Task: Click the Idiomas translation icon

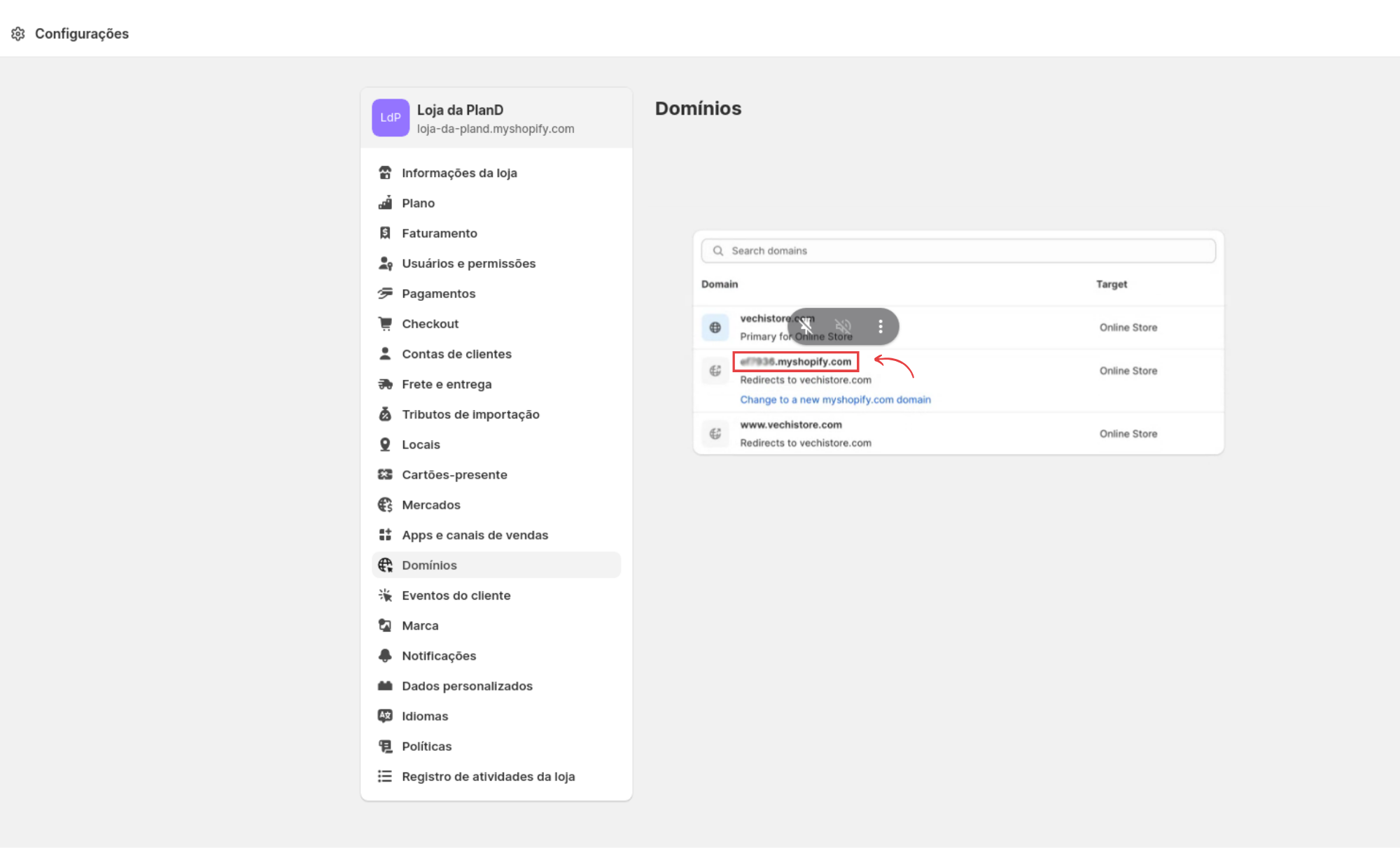Action: point(385,716)
